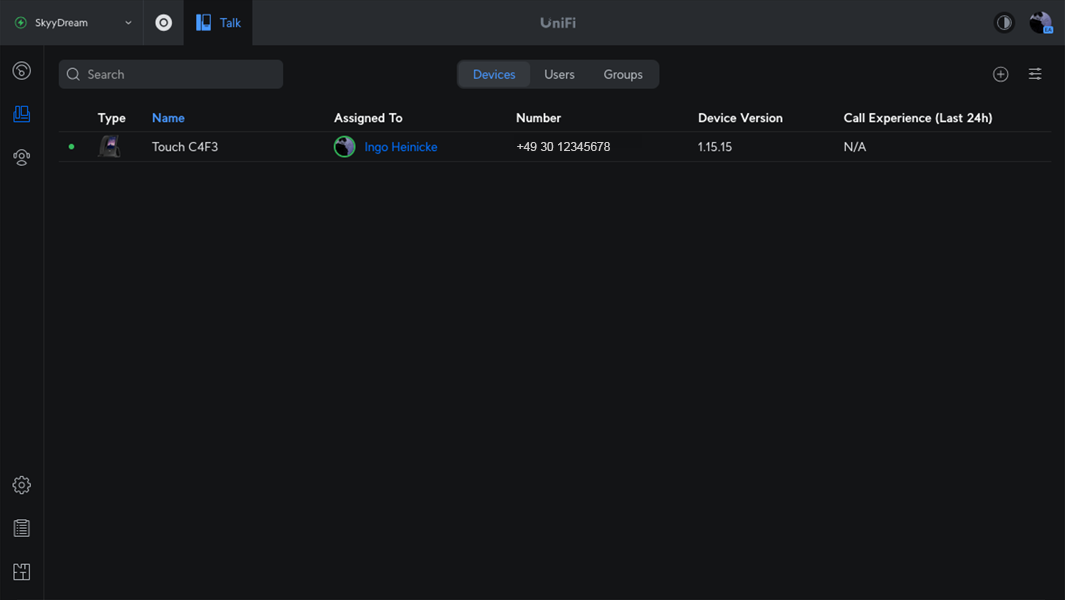1065x600 pixels.
Task: Select the Devices tab
Action: click(x=494, y=74)
